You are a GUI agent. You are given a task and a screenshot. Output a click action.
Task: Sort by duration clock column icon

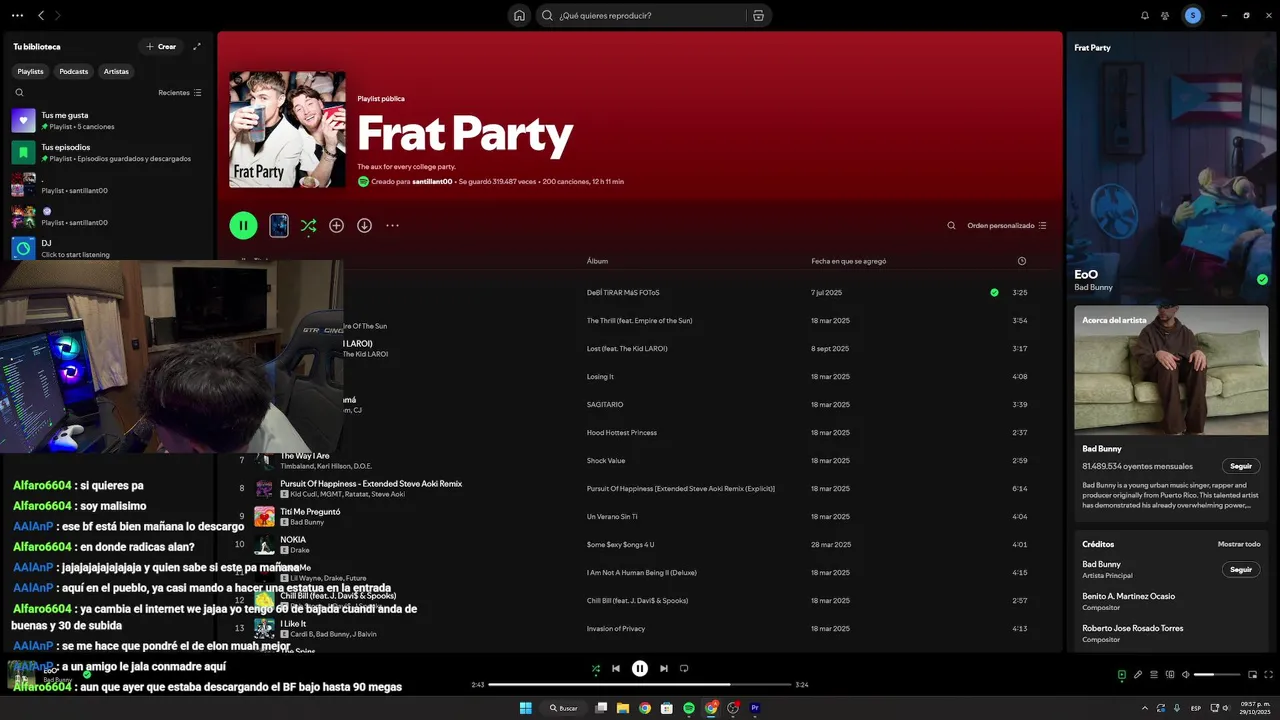(x=1021, y=261)
